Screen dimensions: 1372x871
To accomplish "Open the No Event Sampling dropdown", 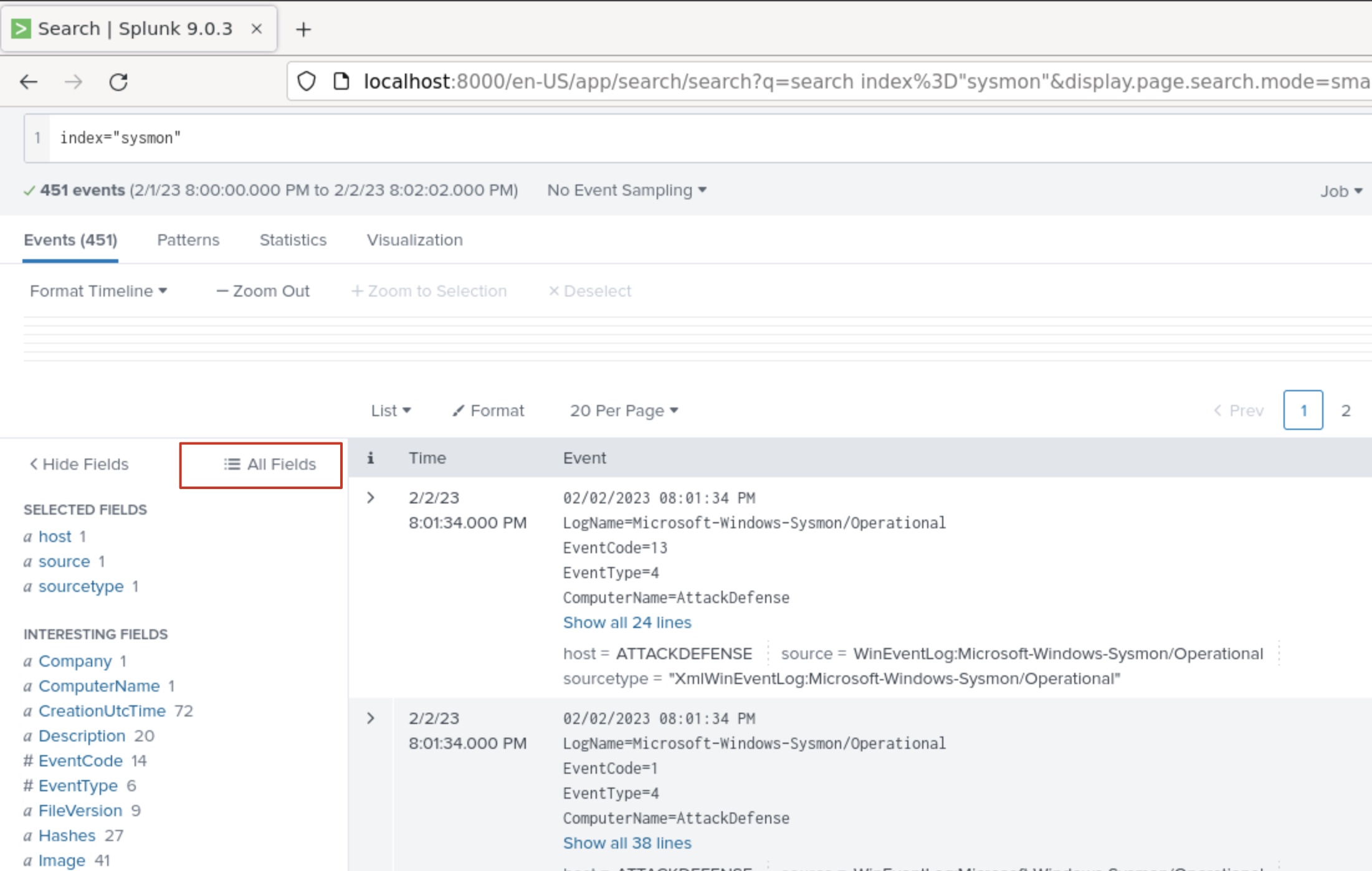I will click(x=626, y=190).
